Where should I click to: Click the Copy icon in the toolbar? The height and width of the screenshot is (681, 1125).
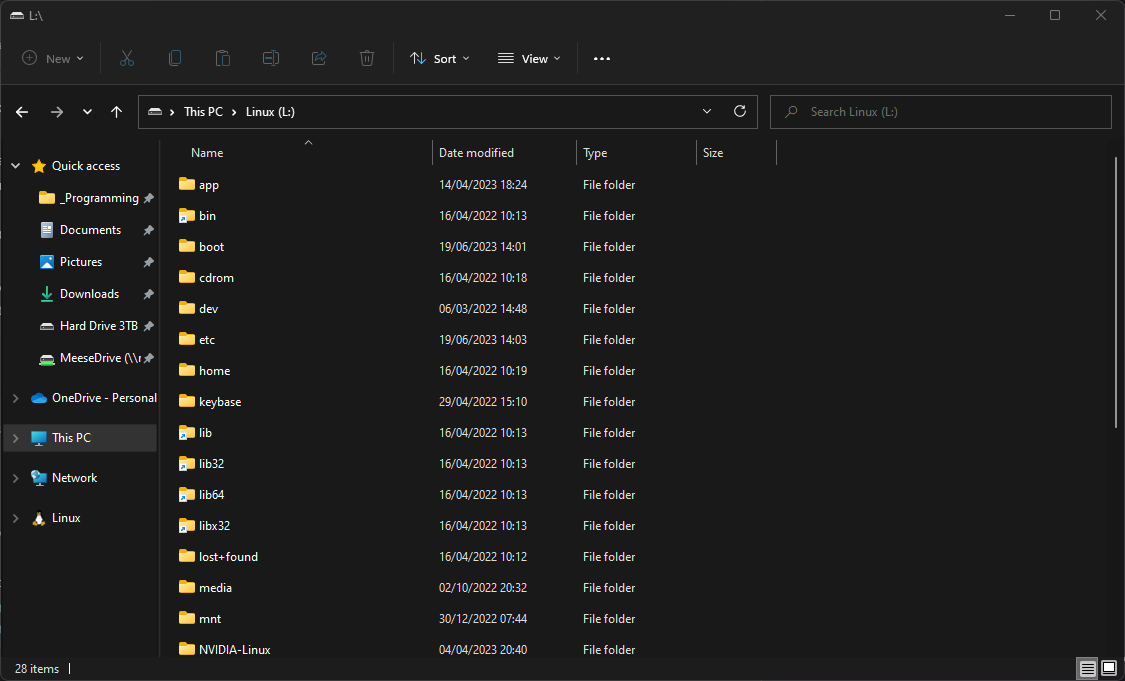[175, 58]
